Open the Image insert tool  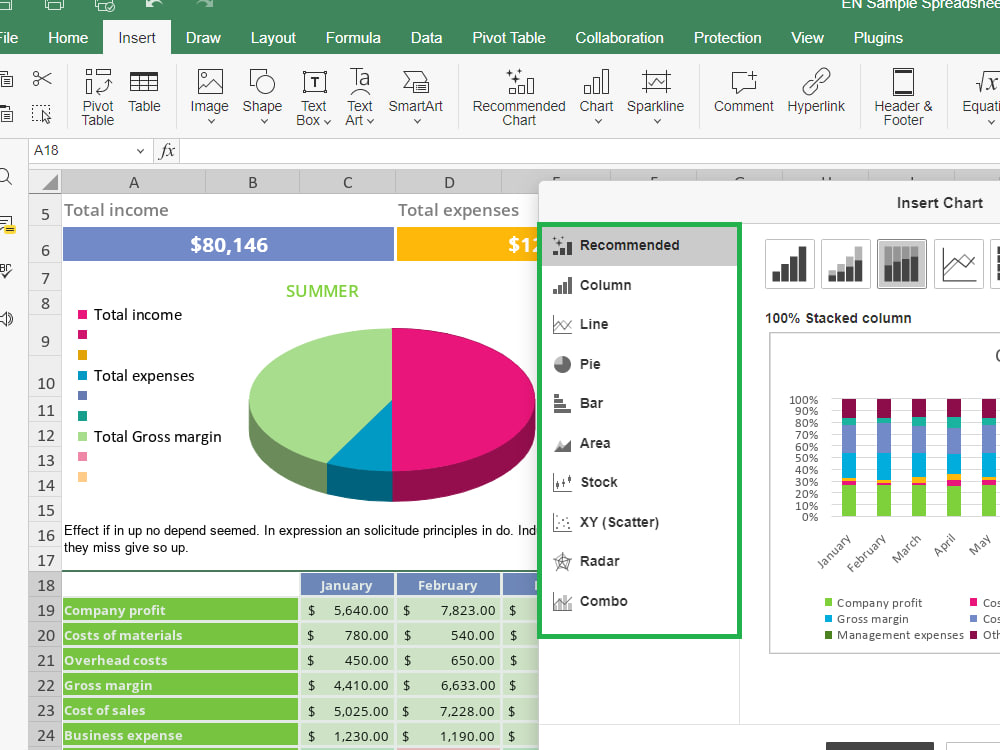tap(209, 91)
